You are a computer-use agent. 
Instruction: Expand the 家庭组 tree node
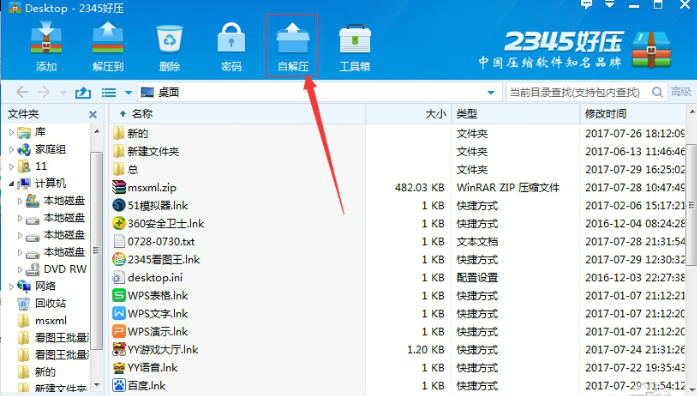12,149
